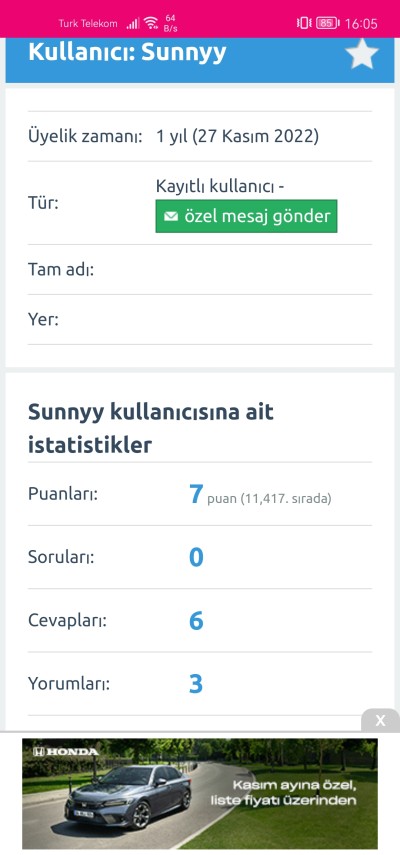
Task: Tap the battery indicator showing 85
Action: tap(327, 23)
